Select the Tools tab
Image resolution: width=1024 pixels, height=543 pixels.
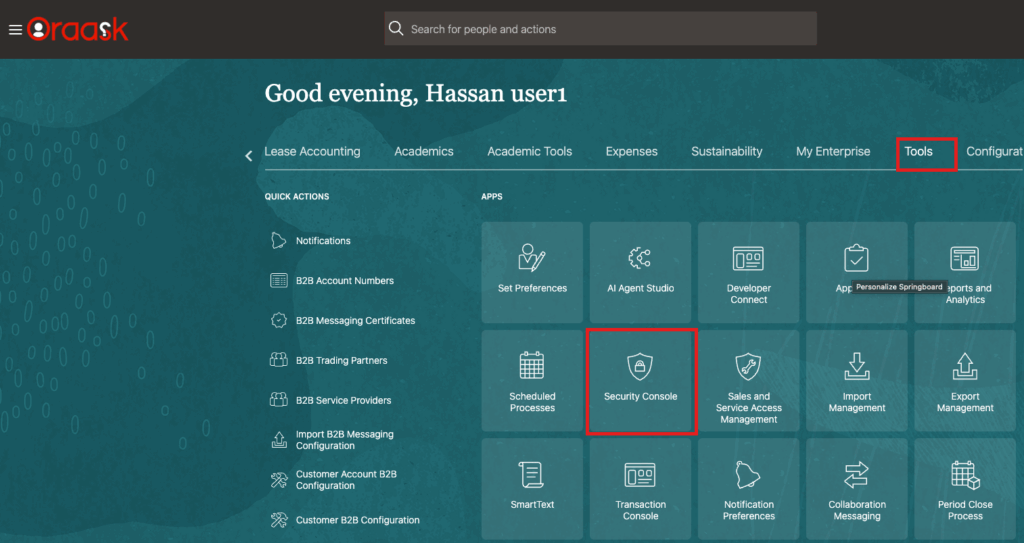(918, 152)
